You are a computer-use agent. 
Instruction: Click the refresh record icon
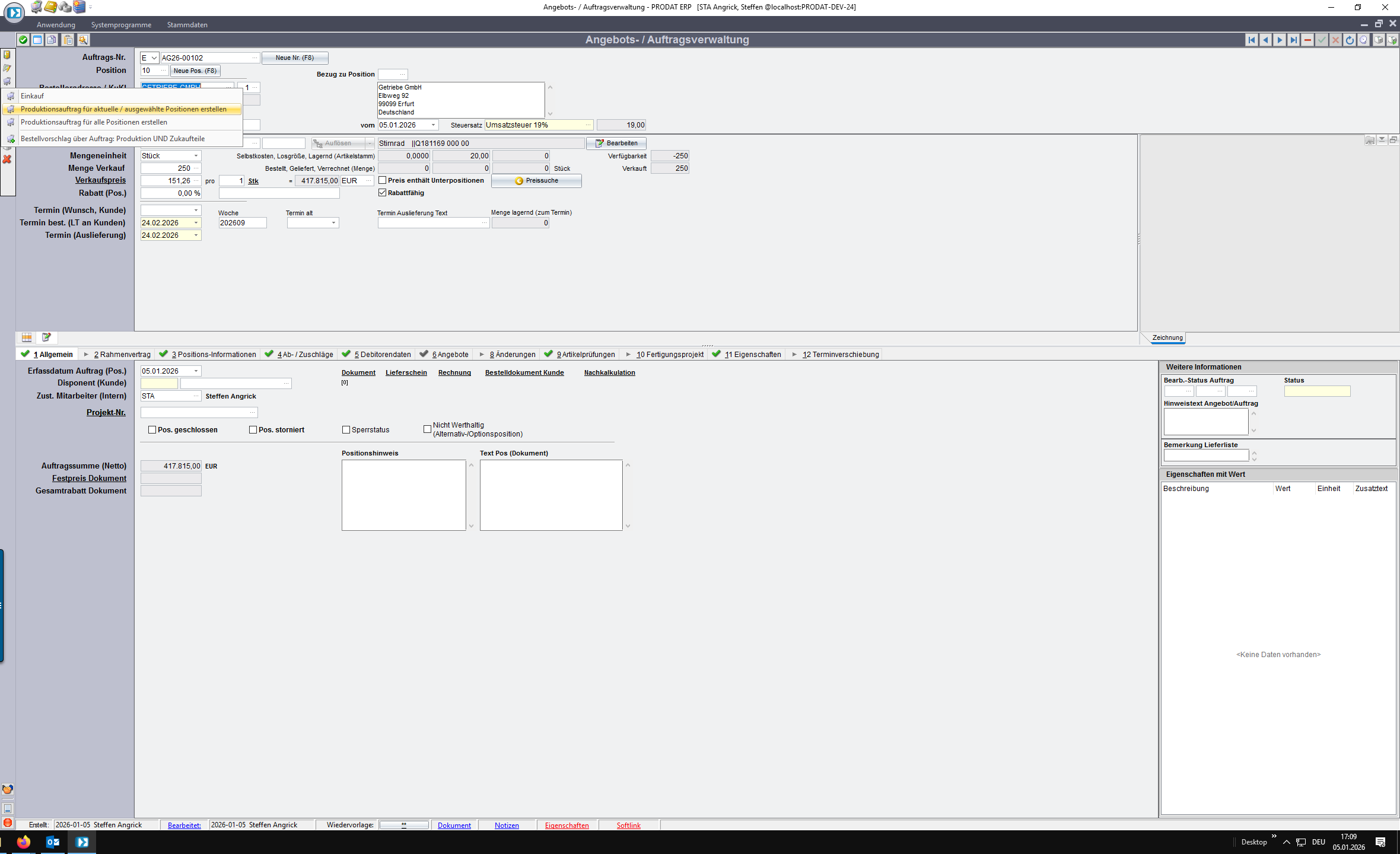tap(1350, 40)
